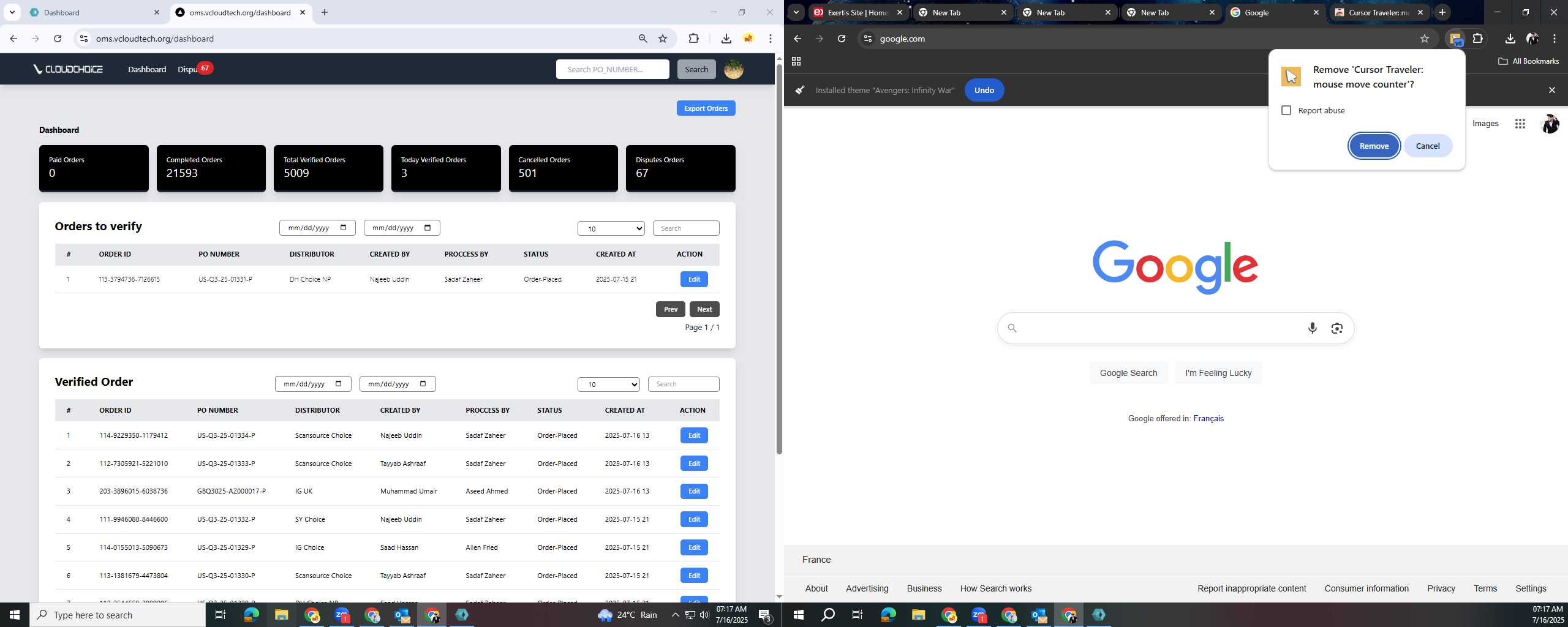1568x627 pixels.
Task: Open Task View on left taskbar
Action: coord(221,615)
